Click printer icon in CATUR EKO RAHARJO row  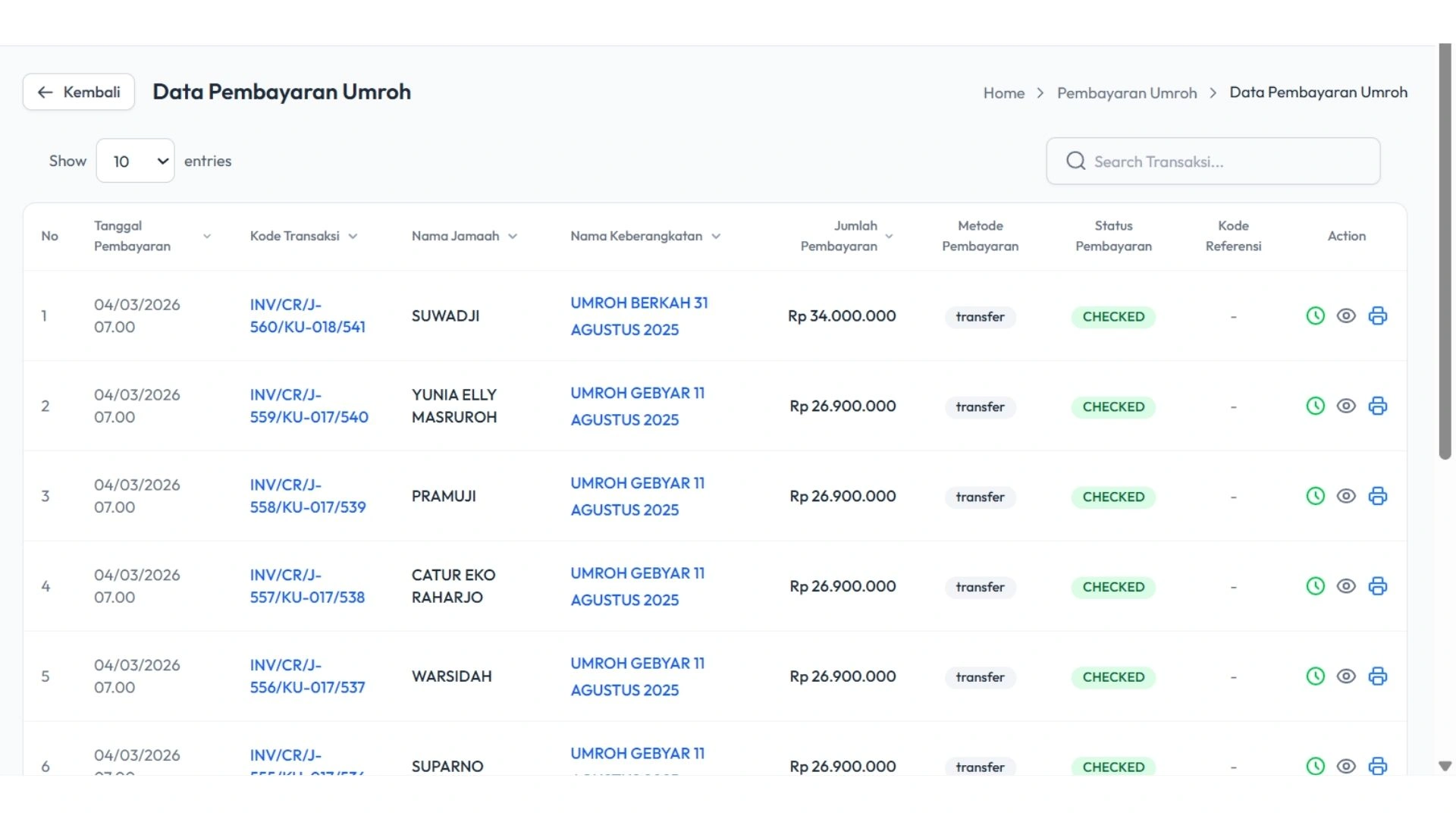1377,586
